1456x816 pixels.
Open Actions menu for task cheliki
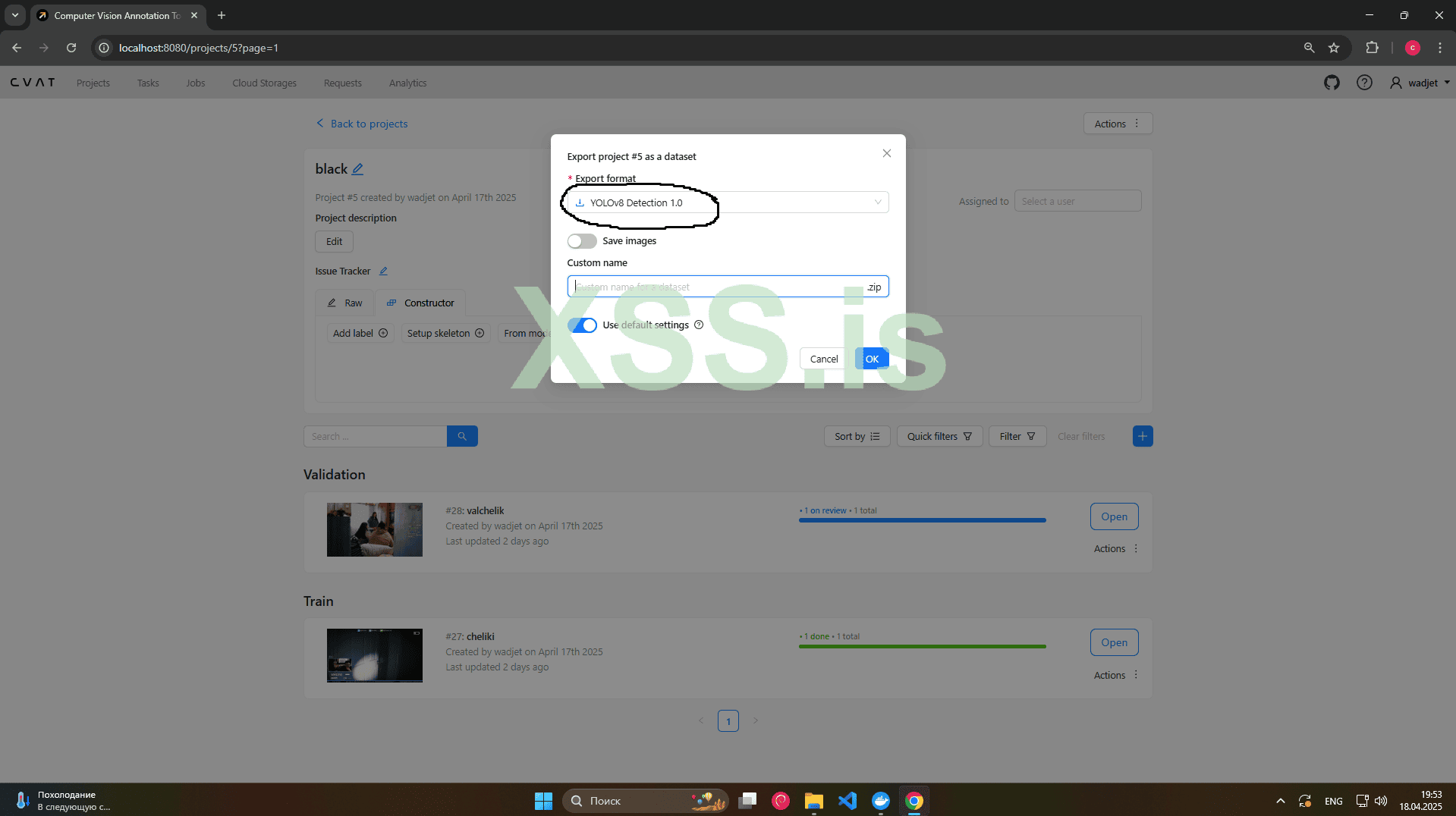(1116, 675)
